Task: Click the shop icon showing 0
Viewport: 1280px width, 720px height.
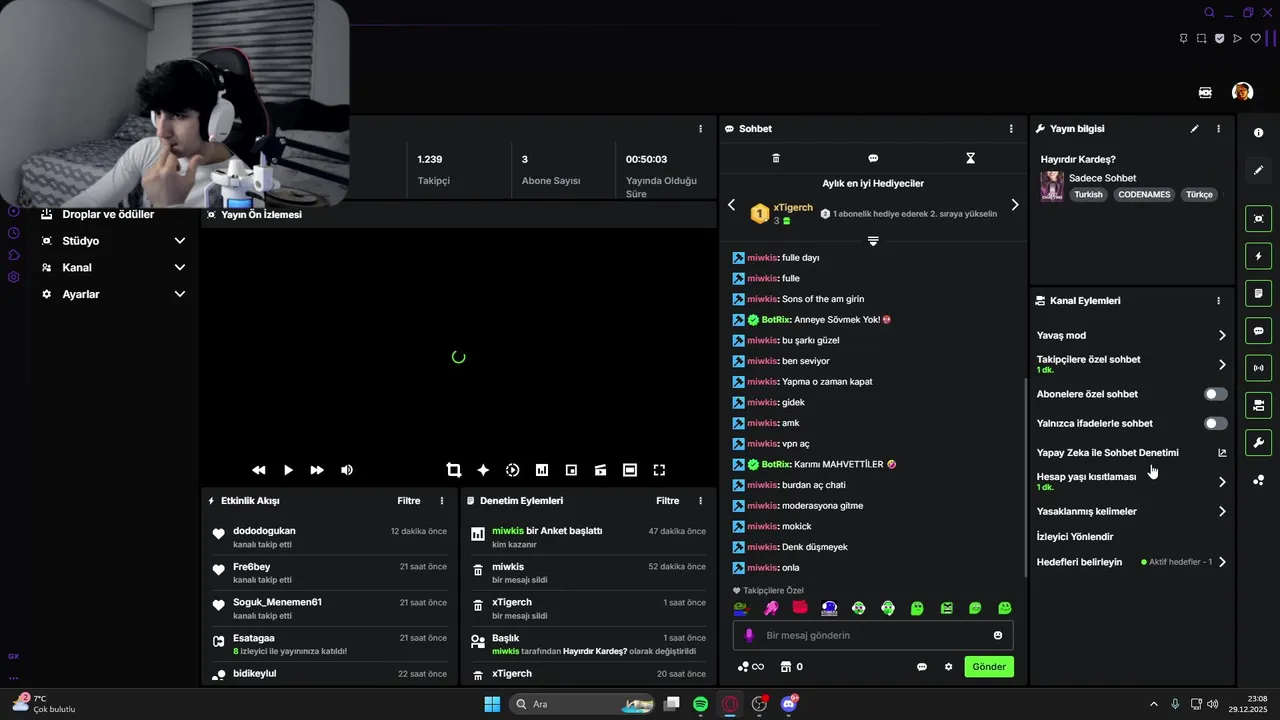Action: (x=792, y=667)
